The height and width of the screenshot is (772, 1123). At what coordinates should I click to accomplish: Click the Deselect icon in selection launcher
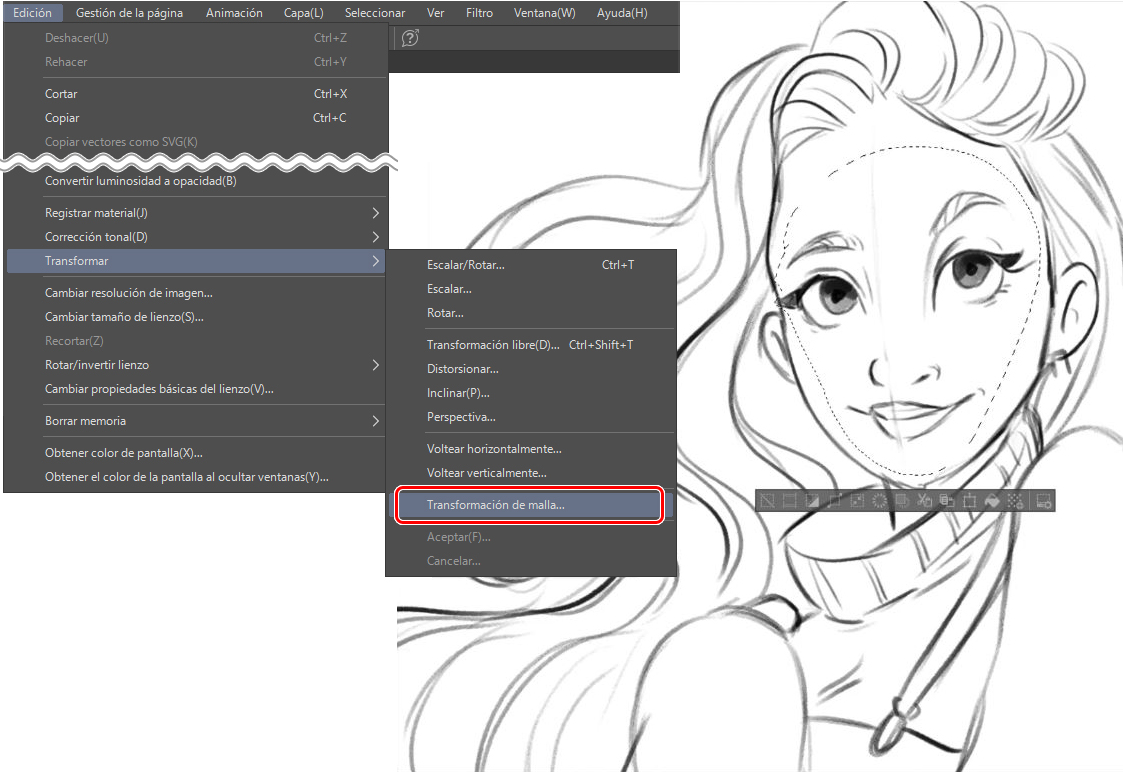point(767,501)
